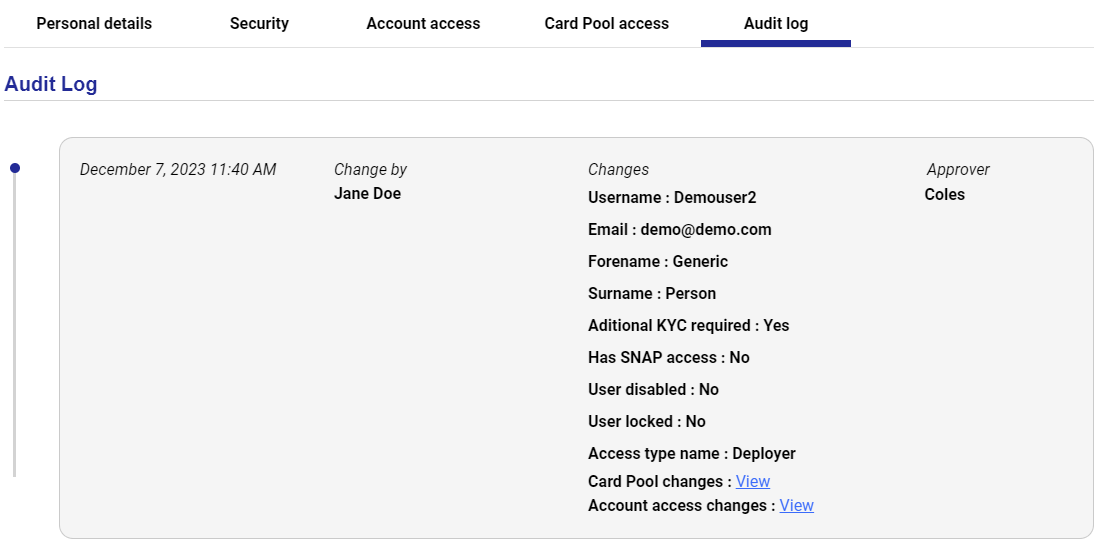Click the Changes column label
This screenshot has height=557, width=1110.
tap(618, 170)
